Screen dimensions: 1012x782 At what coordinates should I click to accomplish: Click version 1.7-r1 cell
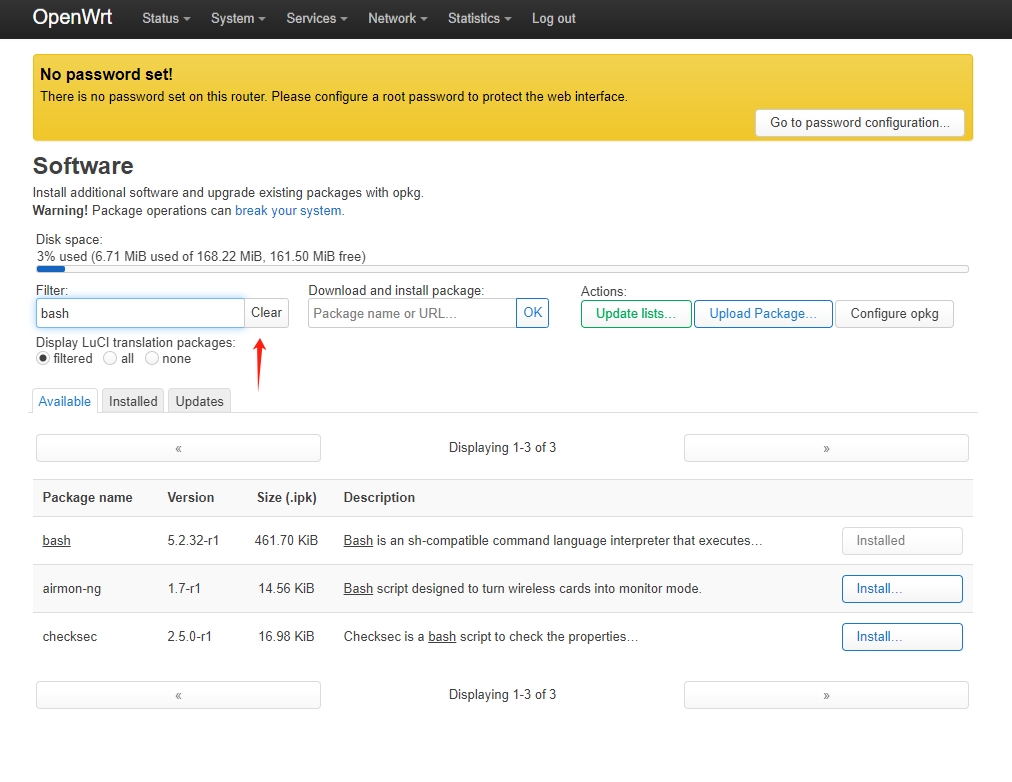coord(184,588)
